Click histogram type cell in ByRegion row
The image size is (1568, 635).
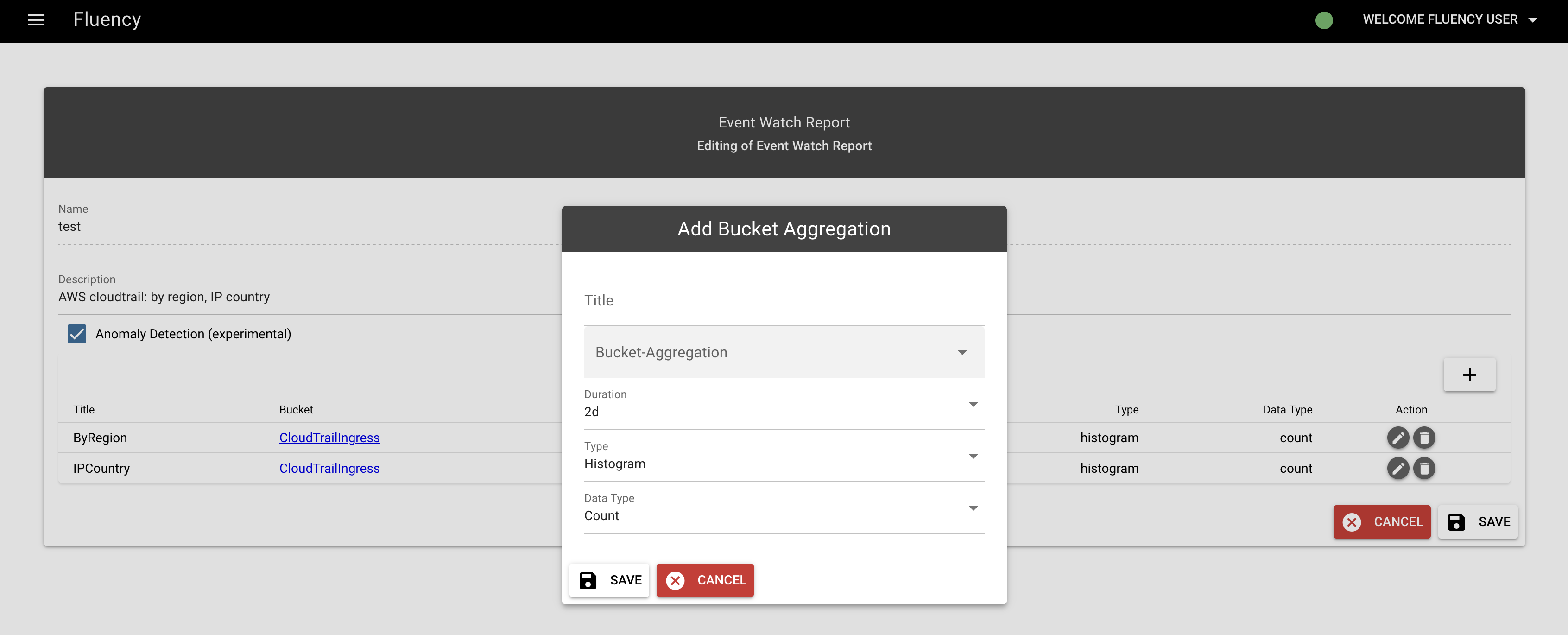[x=1109, y=438]
